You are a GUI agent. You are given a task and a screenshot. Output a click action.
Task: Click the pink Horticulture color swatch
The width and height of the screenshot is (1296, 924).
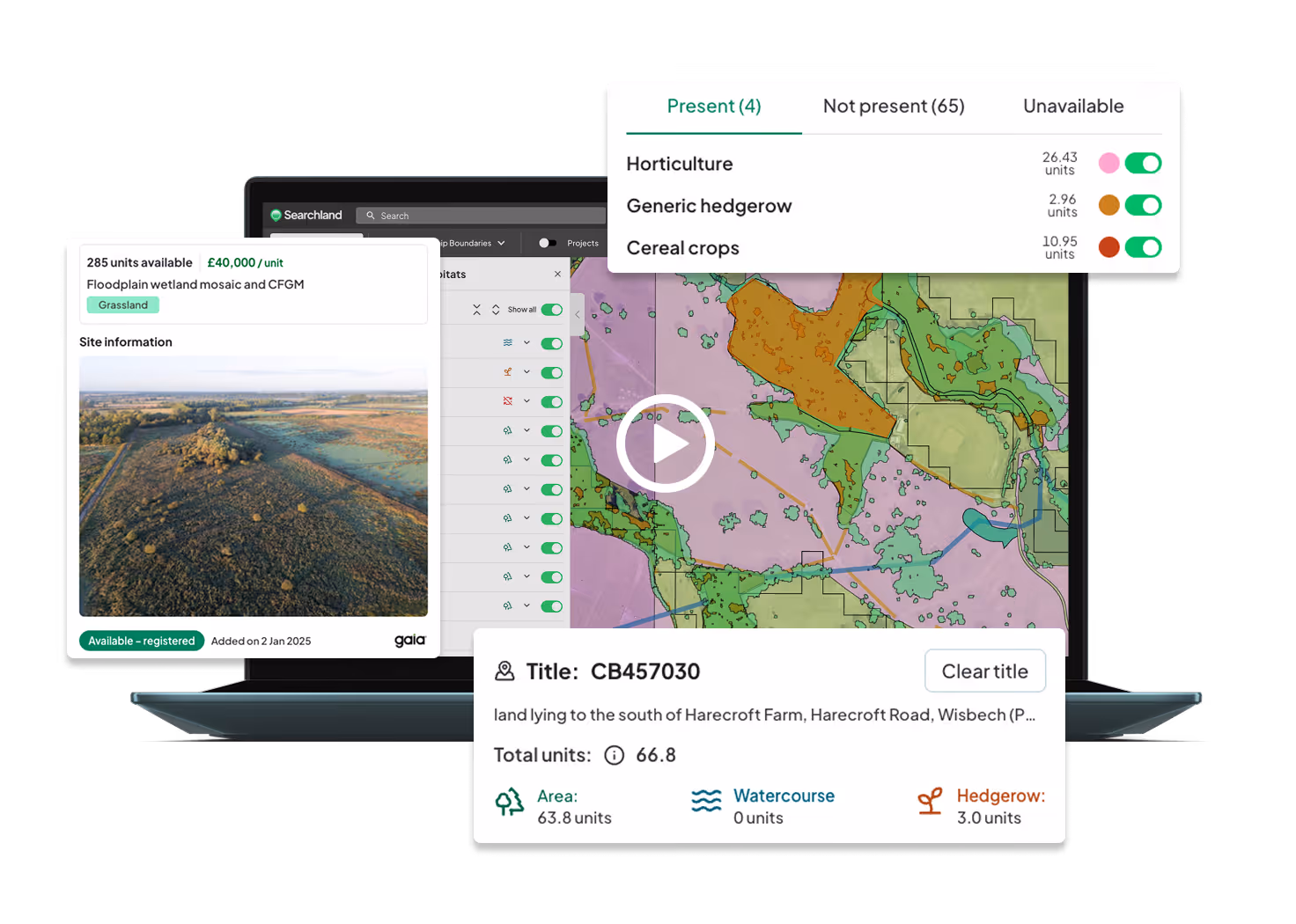click(1109, 163)
